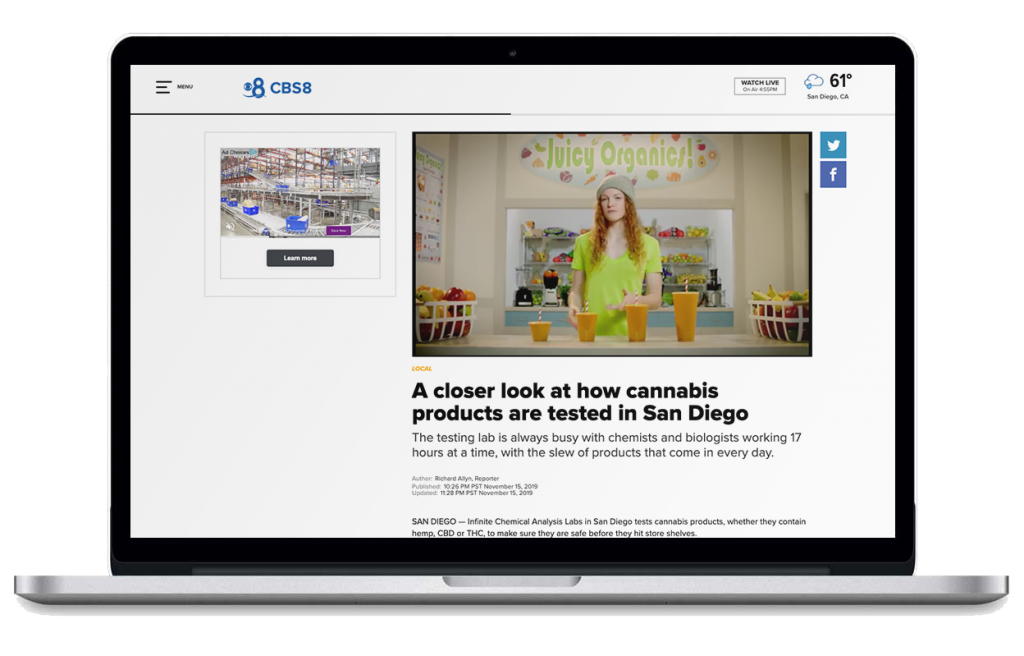Unmute the ad using speaker icon
The image size is (1024, 656).
point(230,227)
